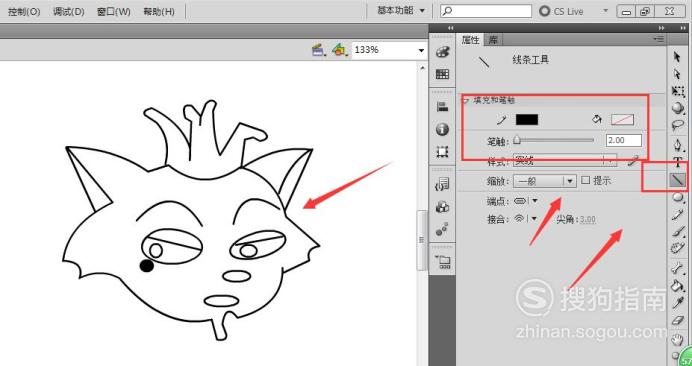Screen dimensions: 692x366
Task: Select the Bone tool
Action: pyautogui.click(x=677, y=268)
